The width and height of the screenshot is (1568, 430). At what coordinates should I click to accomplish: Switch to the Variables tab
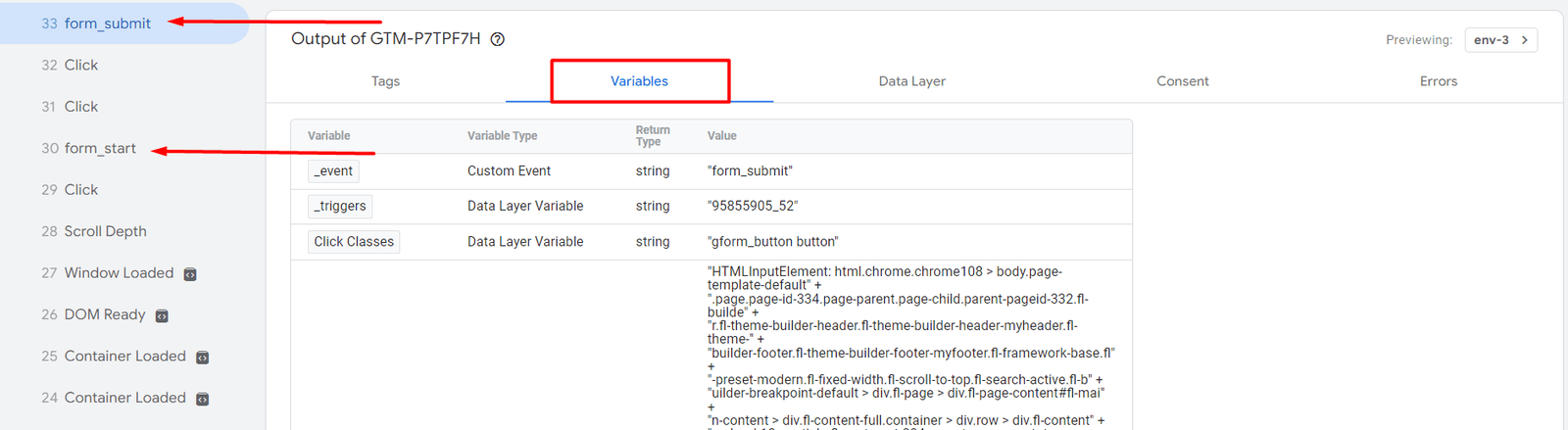[639, 81]
